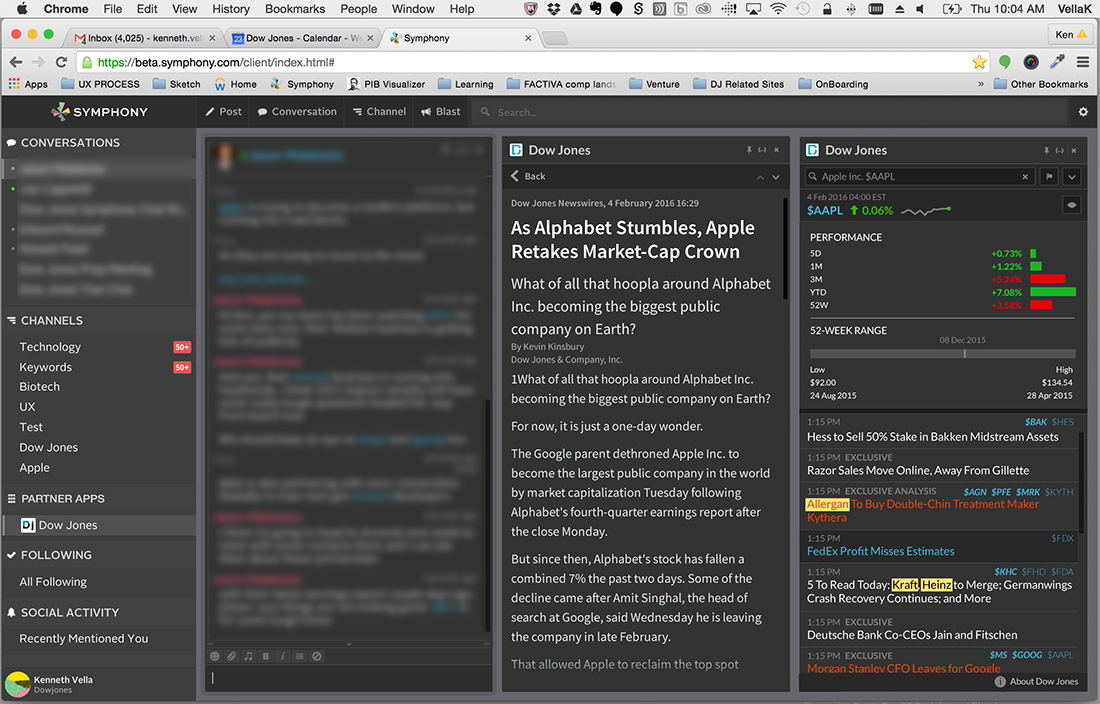1100x704 pixels.
Task: Toggle bold formatting in composer
Action: click(266, 656)
